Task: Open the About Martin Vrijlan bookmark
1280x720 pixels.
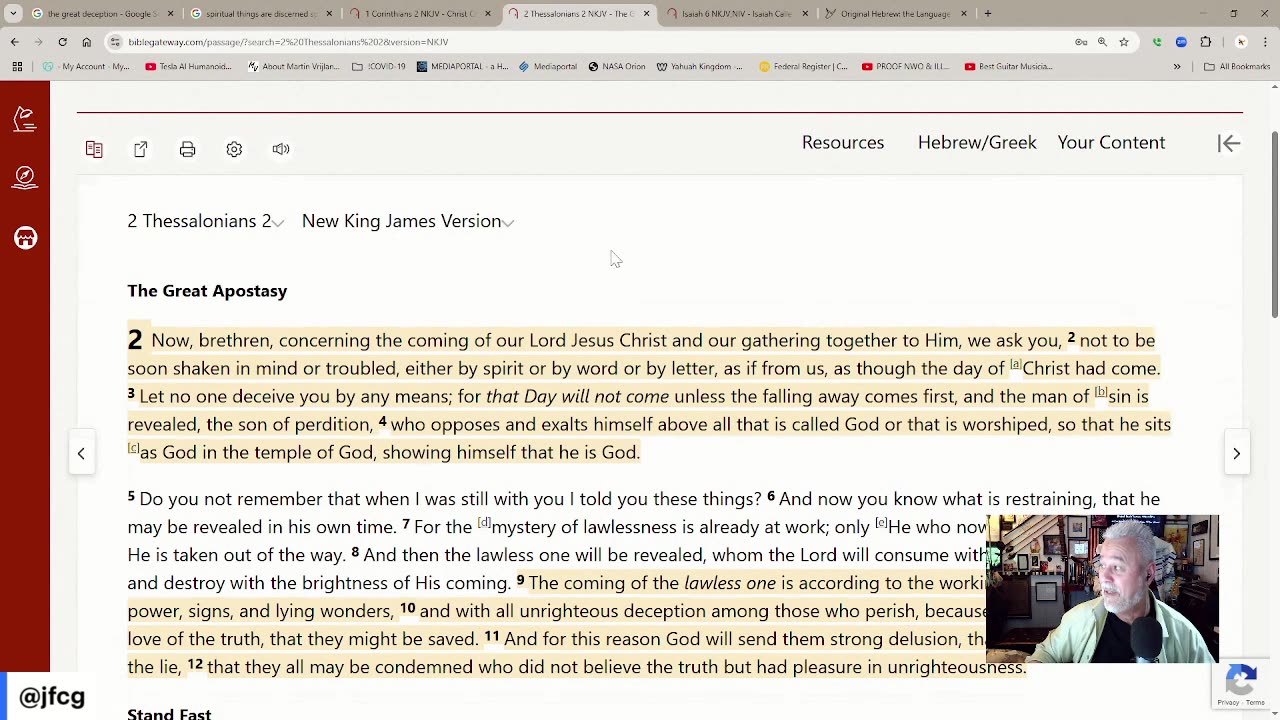Action: pos(292,67)
